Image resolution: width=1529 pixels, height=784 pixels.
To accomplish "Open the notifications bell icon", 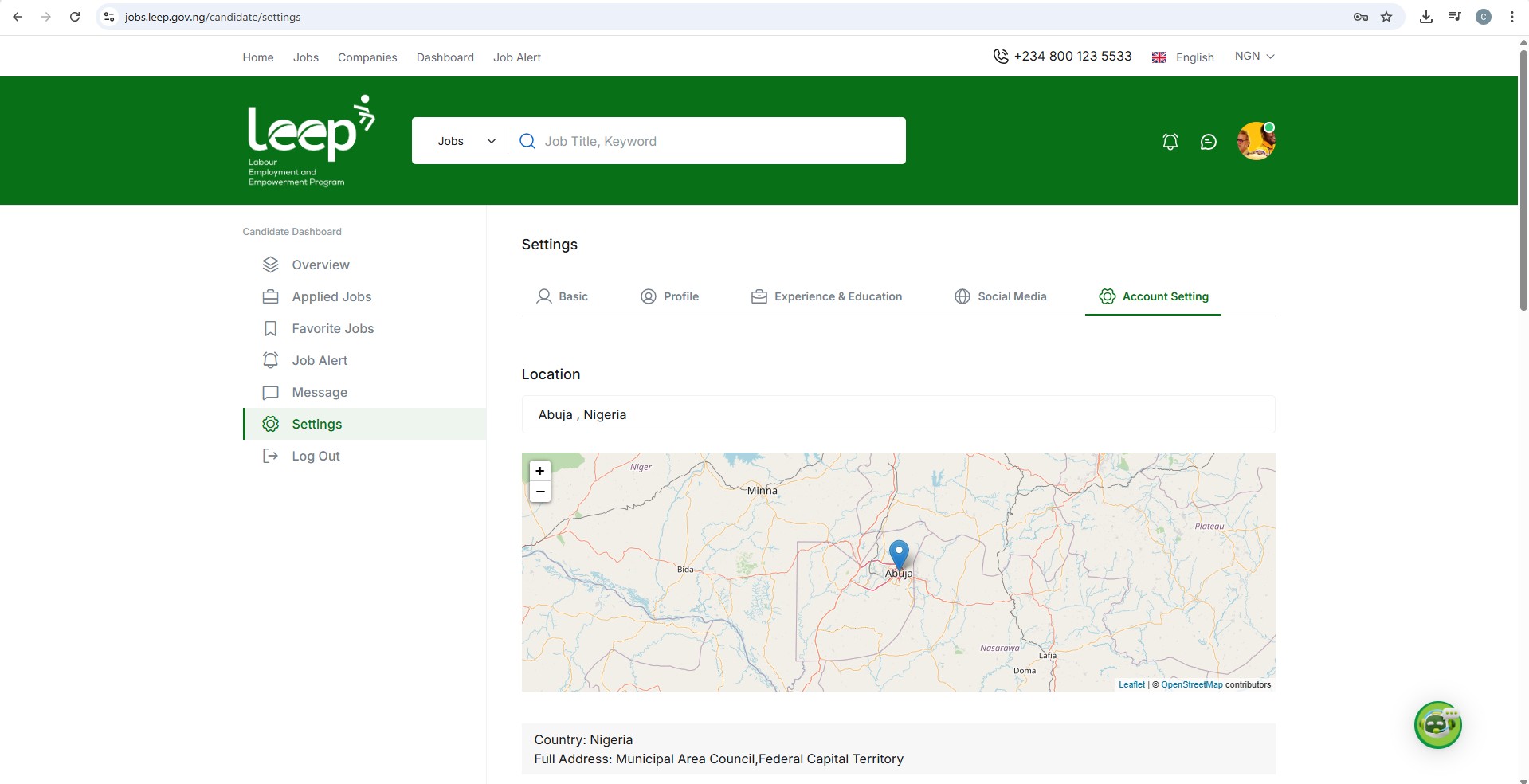I will 1170,142.
